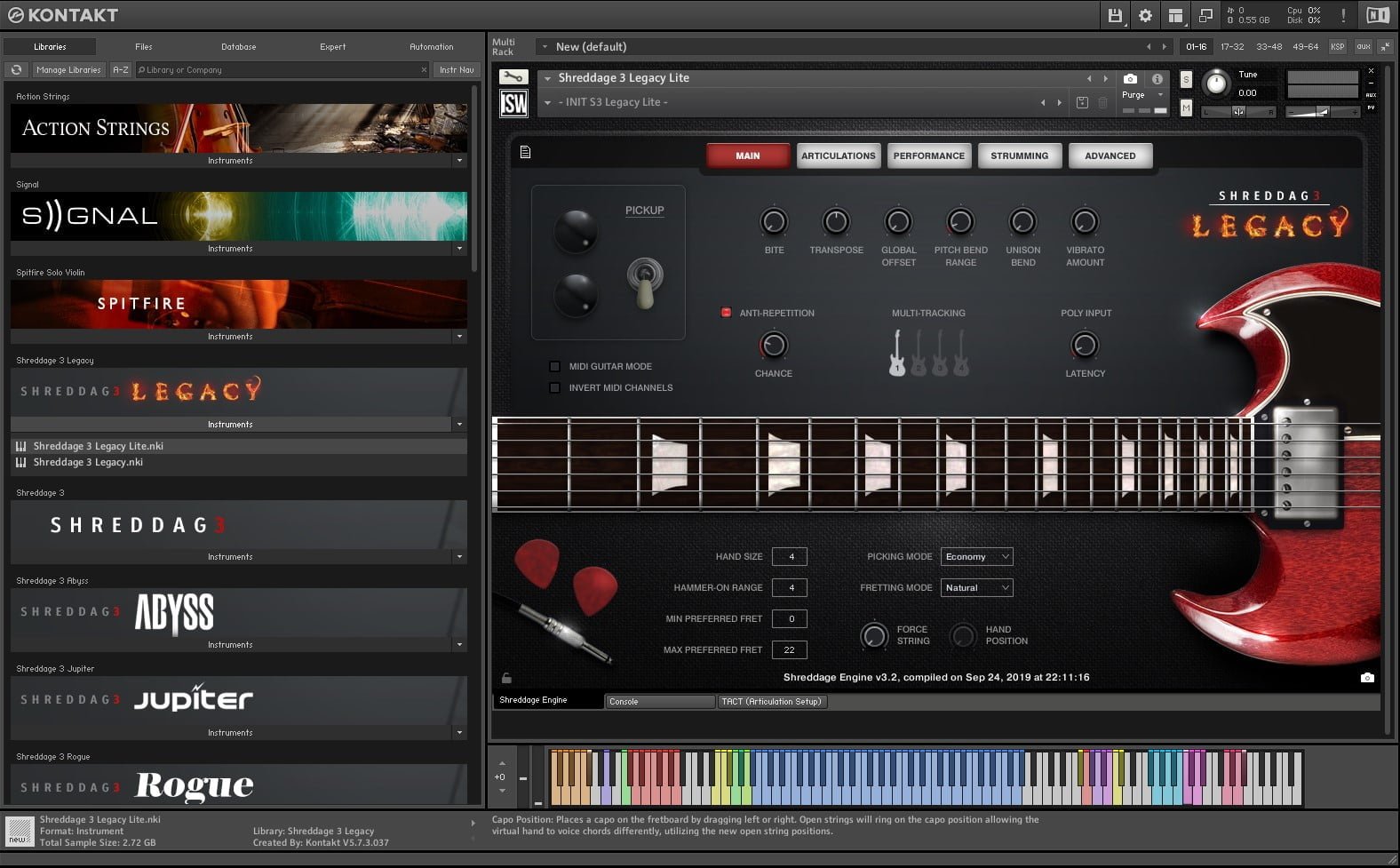
Task: Open workspace layout management icon
Action: (x=1175, y=15)
